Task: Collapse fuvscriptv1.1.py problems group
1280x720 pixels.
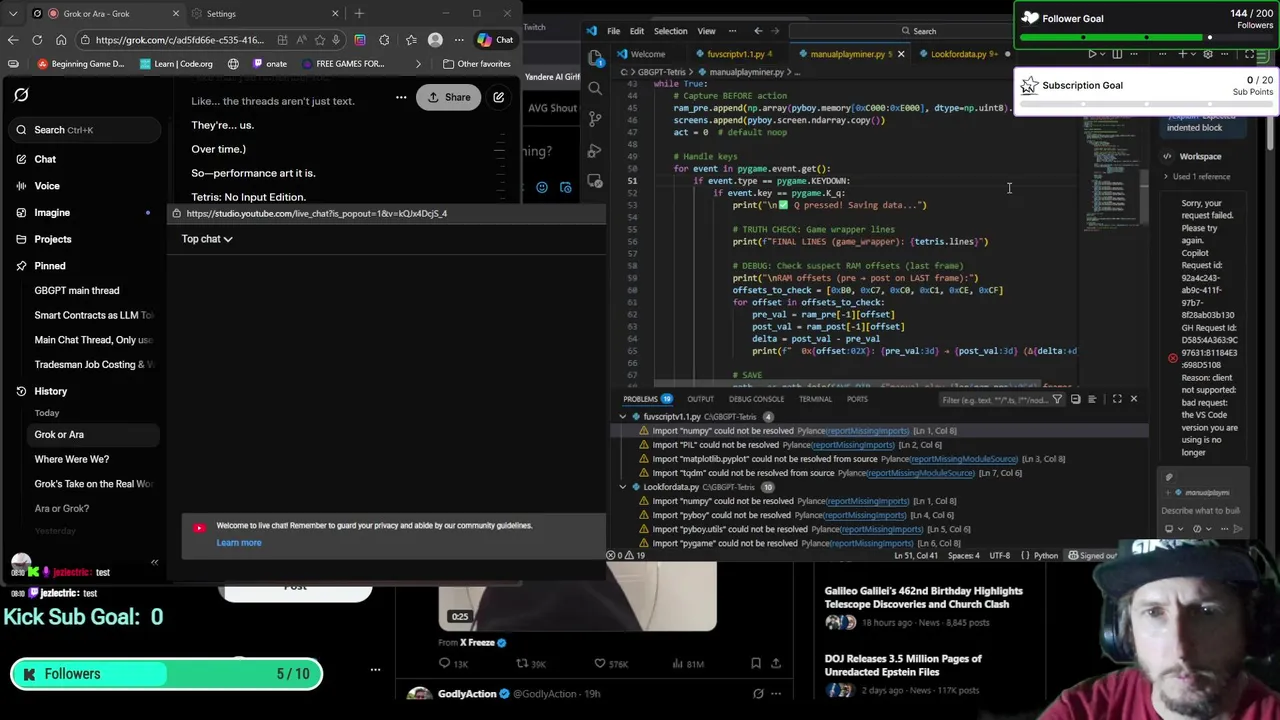Action: [x=623, y=416]
